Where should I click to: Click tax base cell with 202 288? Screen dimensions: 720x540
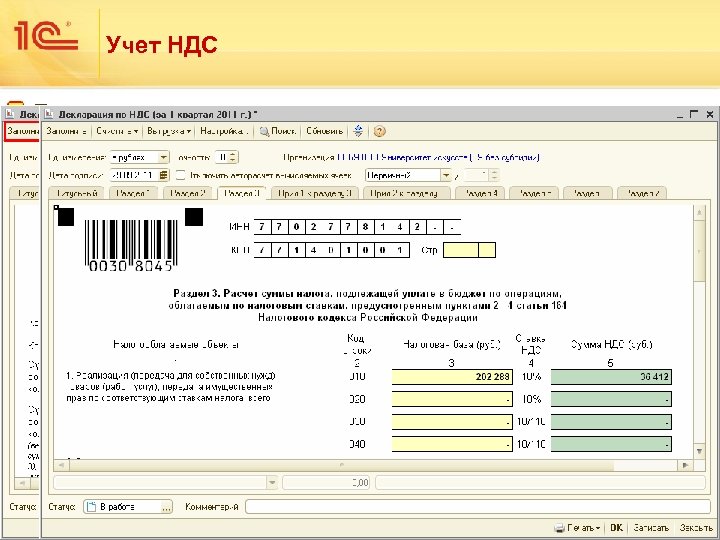point(452,377)
